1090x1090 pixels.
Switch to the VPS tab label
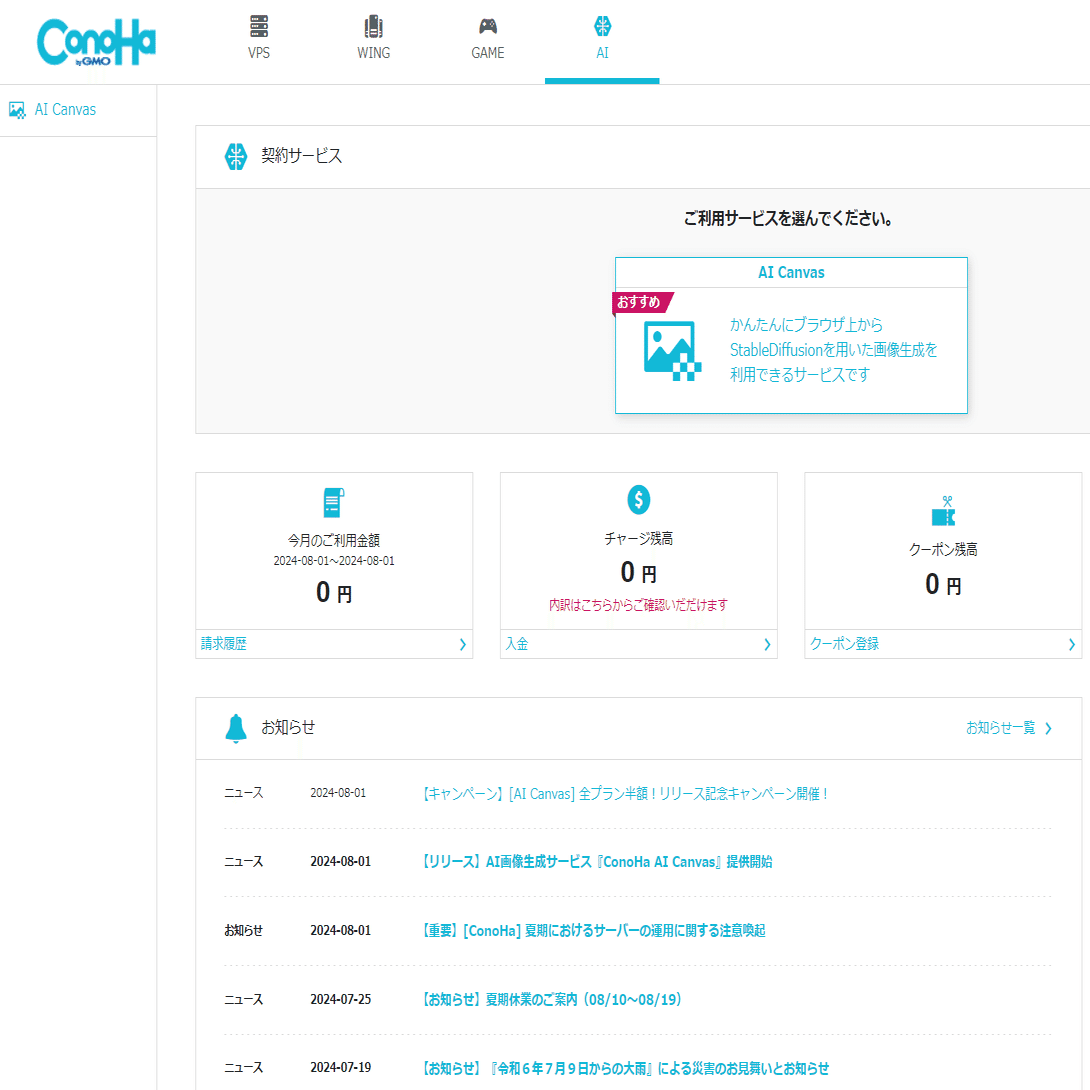[259, 53]
